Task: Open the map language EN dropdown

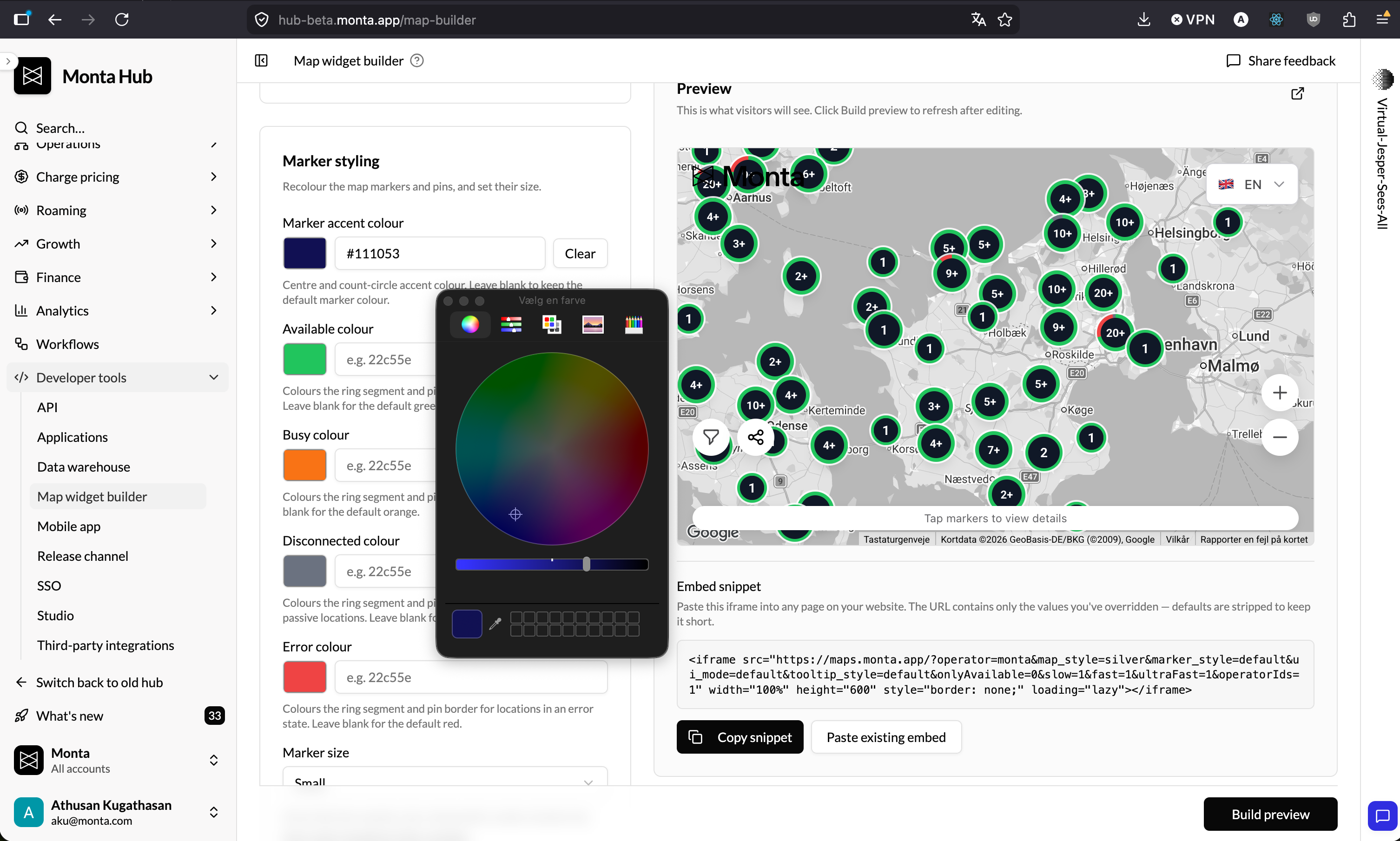Action: click(1252, 184)
